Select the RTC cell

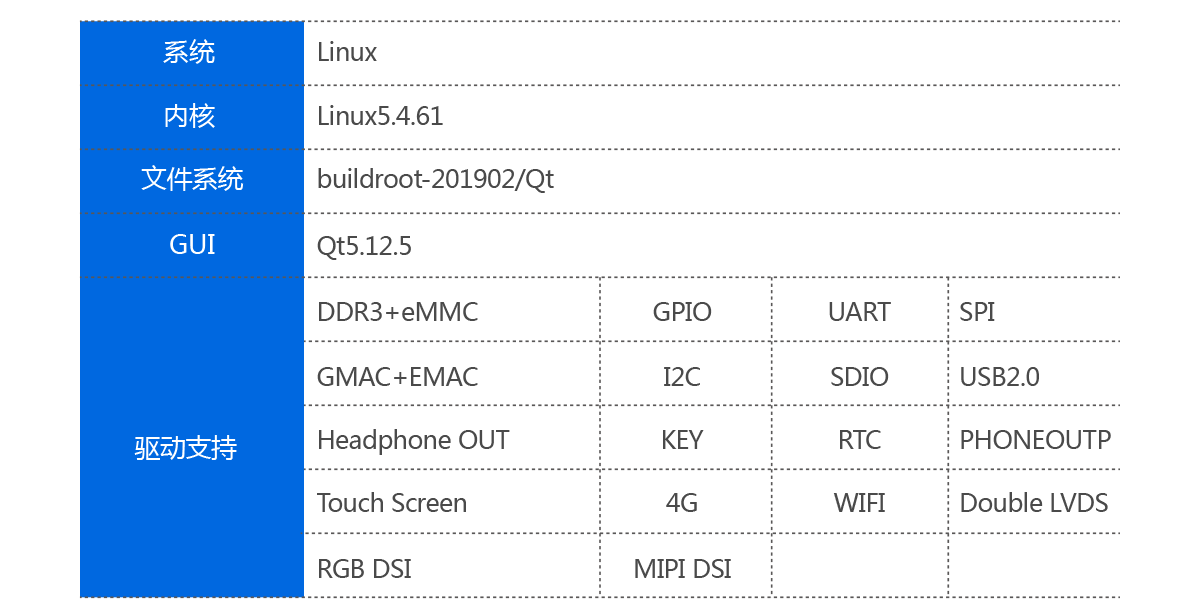tap(860, 438)
